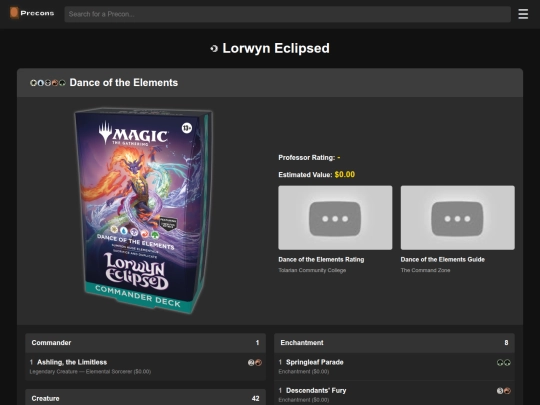This screenshot has width=540, height=405.
Task: Click the Lorwyn Eclipsed Commander Deck box image
Action: coord(144,210)
